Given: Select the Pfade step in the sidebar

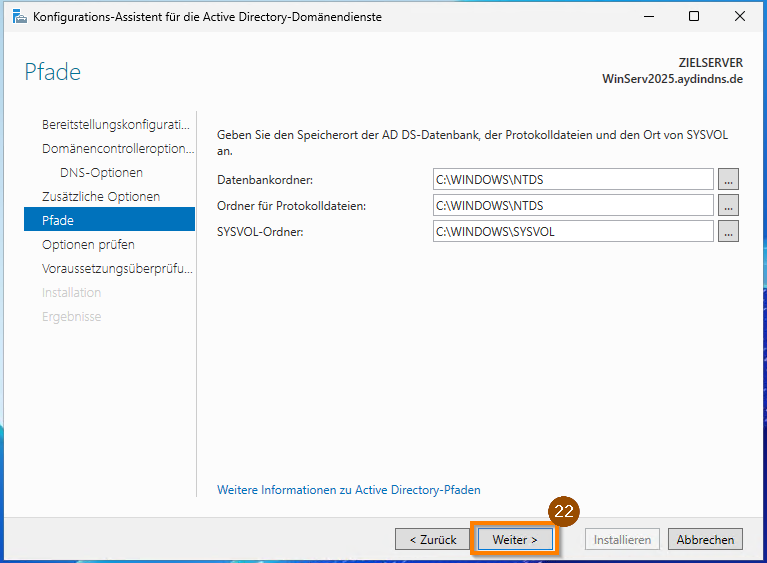Looking at the screenshot, I should click(110, 219).
